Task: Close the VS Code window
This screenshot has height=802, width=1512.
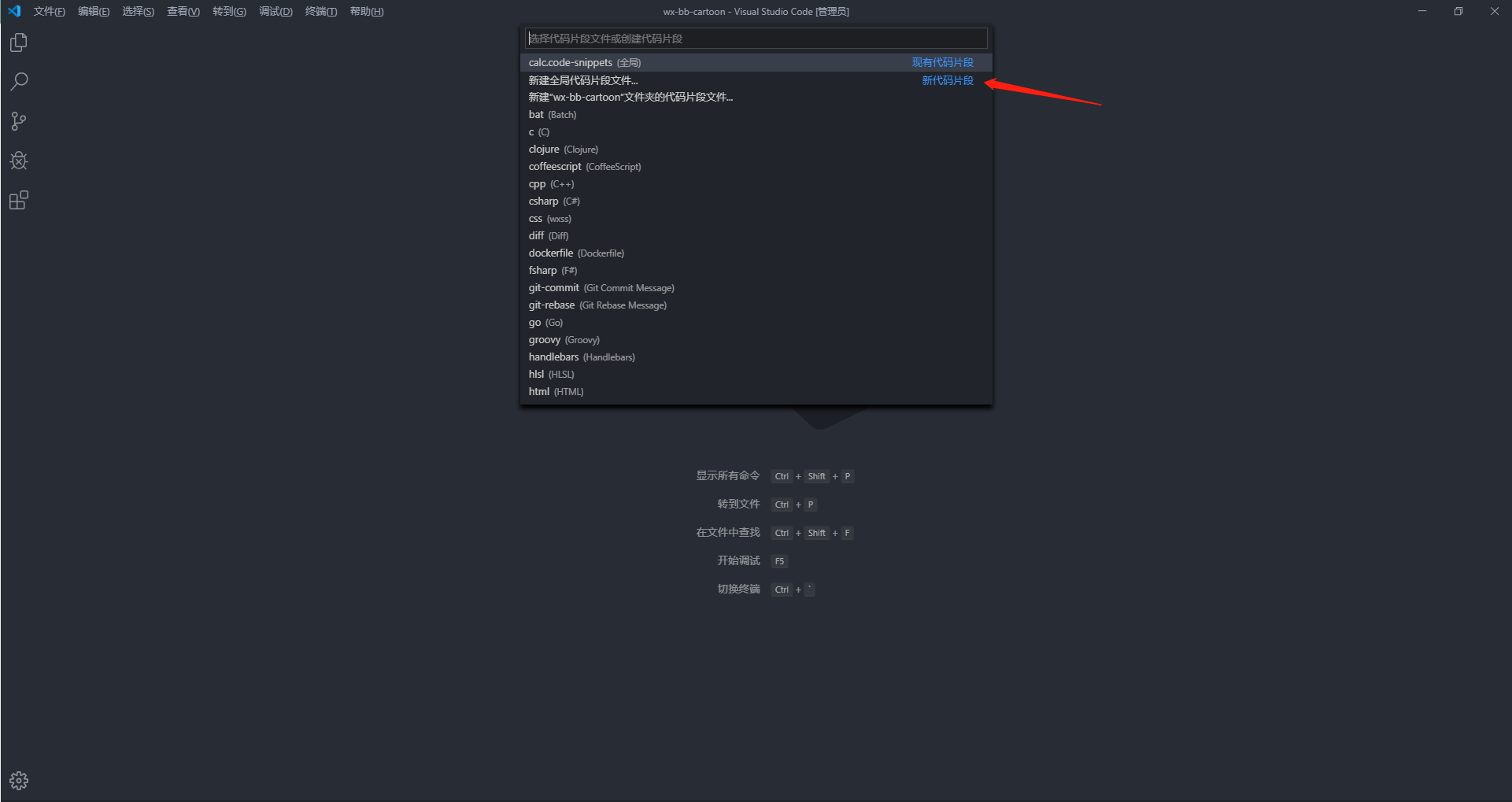Action: [1495, 11]
